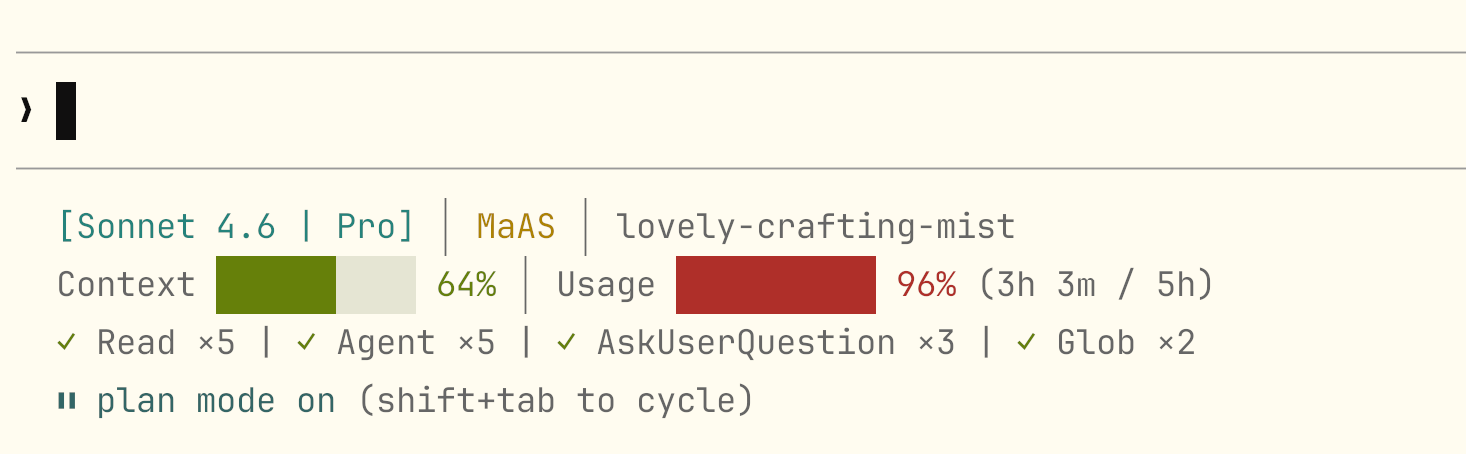This screenshot has width=1466, height=454.
Task: Click the 96% usage percentage
Action: 927,285
